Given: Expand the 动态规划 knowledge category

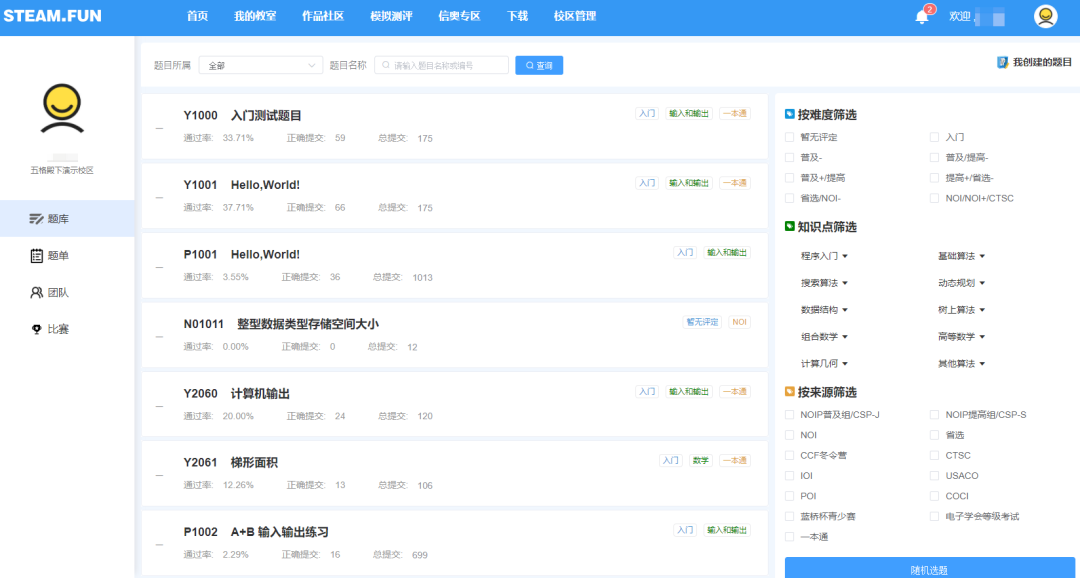Looking at the screenshot, I should (962, 283).
